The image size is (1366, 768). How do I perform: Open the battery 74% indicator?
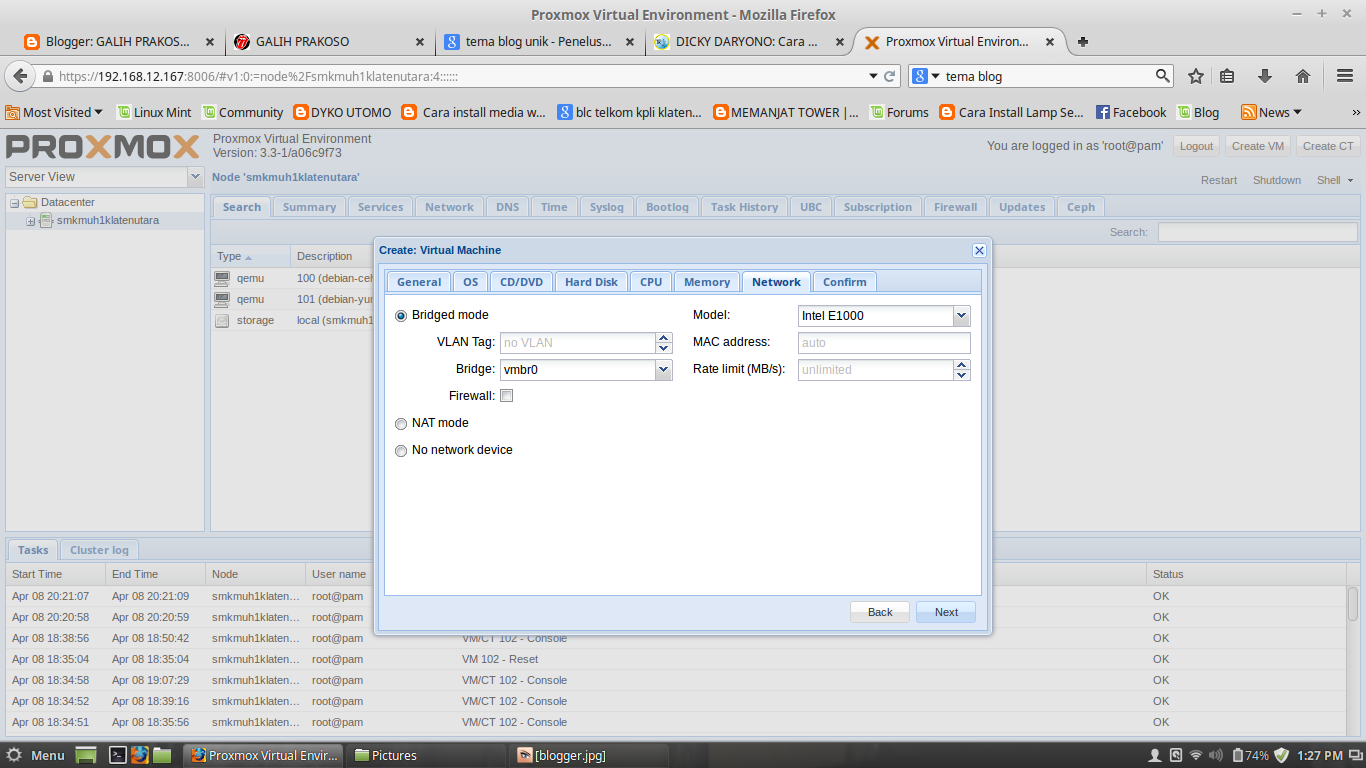(1252, 755)
